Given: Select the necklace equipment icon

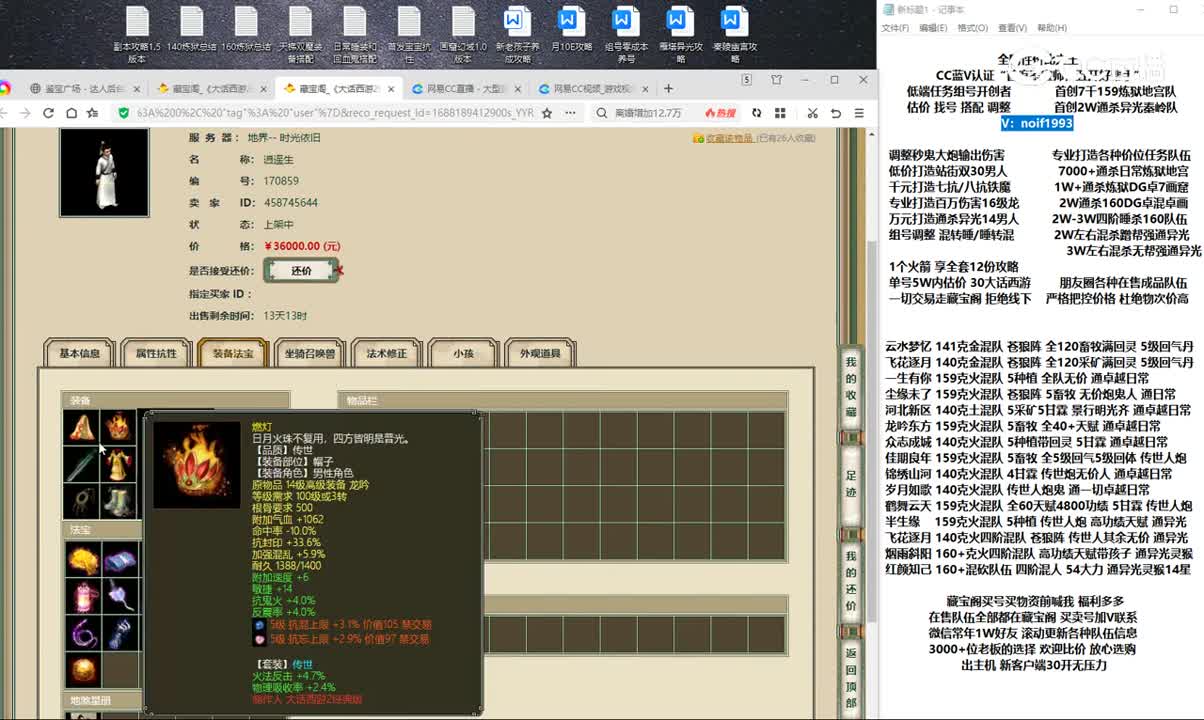Looking at the screenshot, I should pyautogui.click(x=82, y=500).
